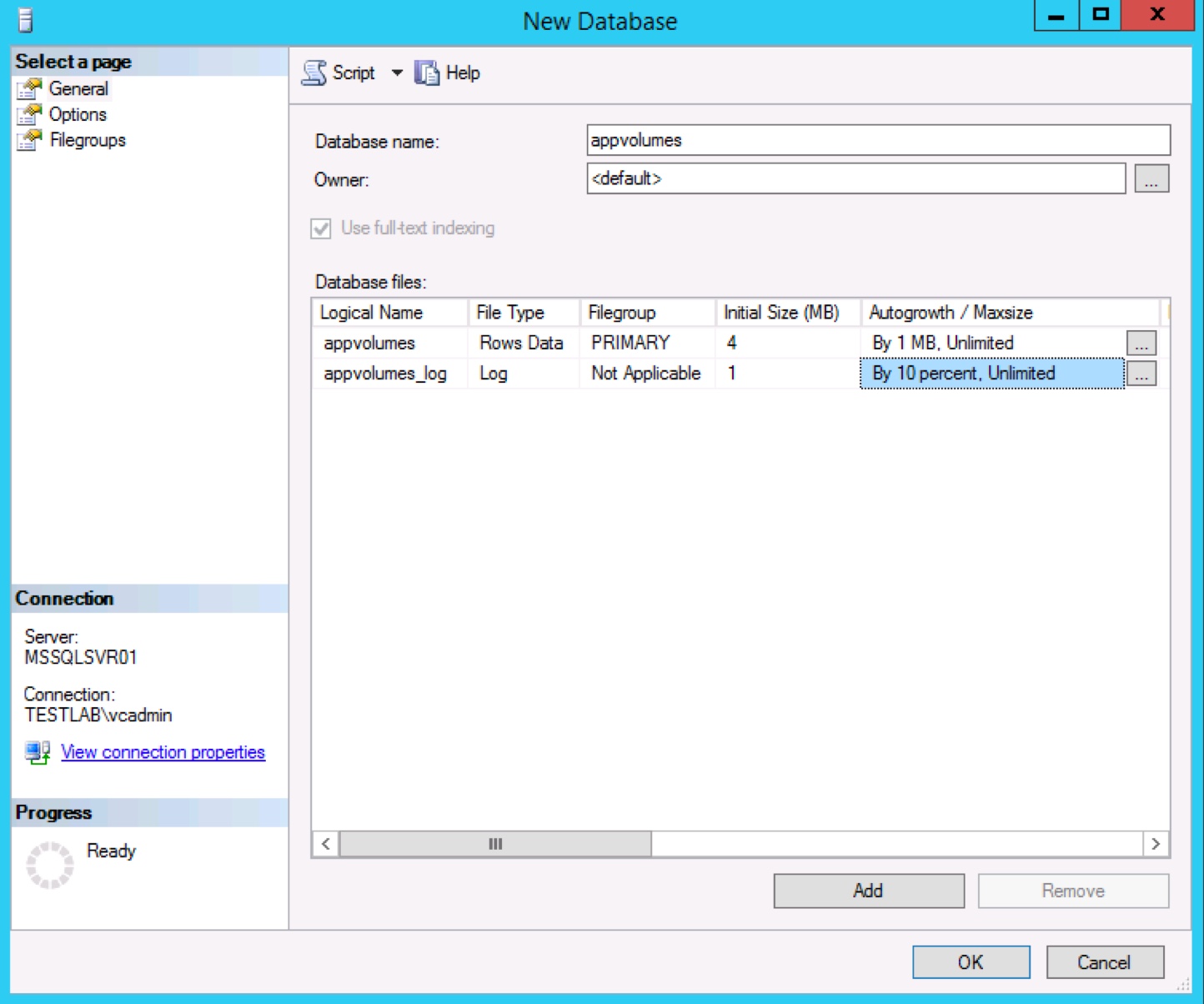Image resolution: width=1204 pixels, height=1004 pixels.
Task: Open the Script dropdown arrow
Action: [396, 73]
